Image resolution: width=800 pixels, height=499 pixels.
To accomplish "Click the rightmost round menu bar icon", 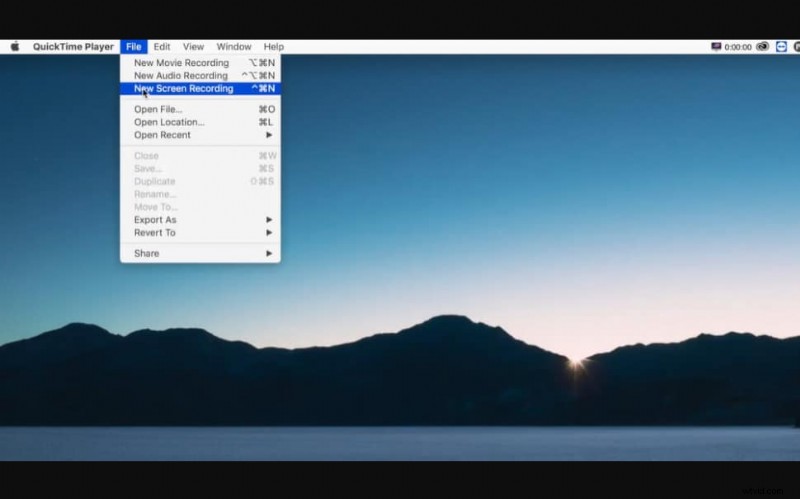I will click(796, 46).
